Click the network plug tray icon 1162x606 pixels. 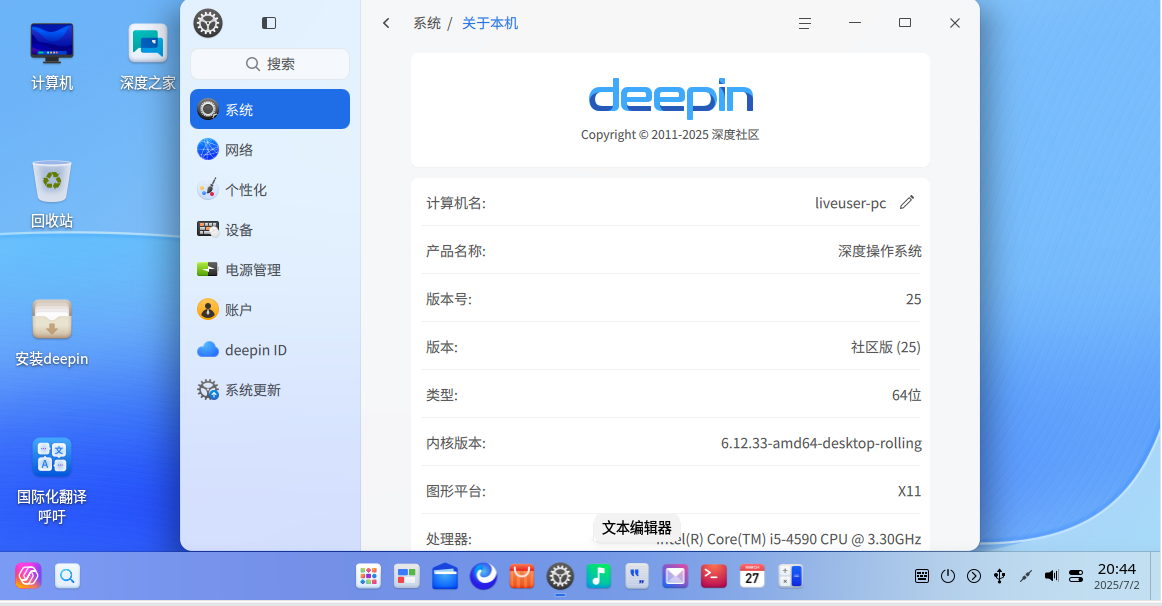coord(1026,576)
